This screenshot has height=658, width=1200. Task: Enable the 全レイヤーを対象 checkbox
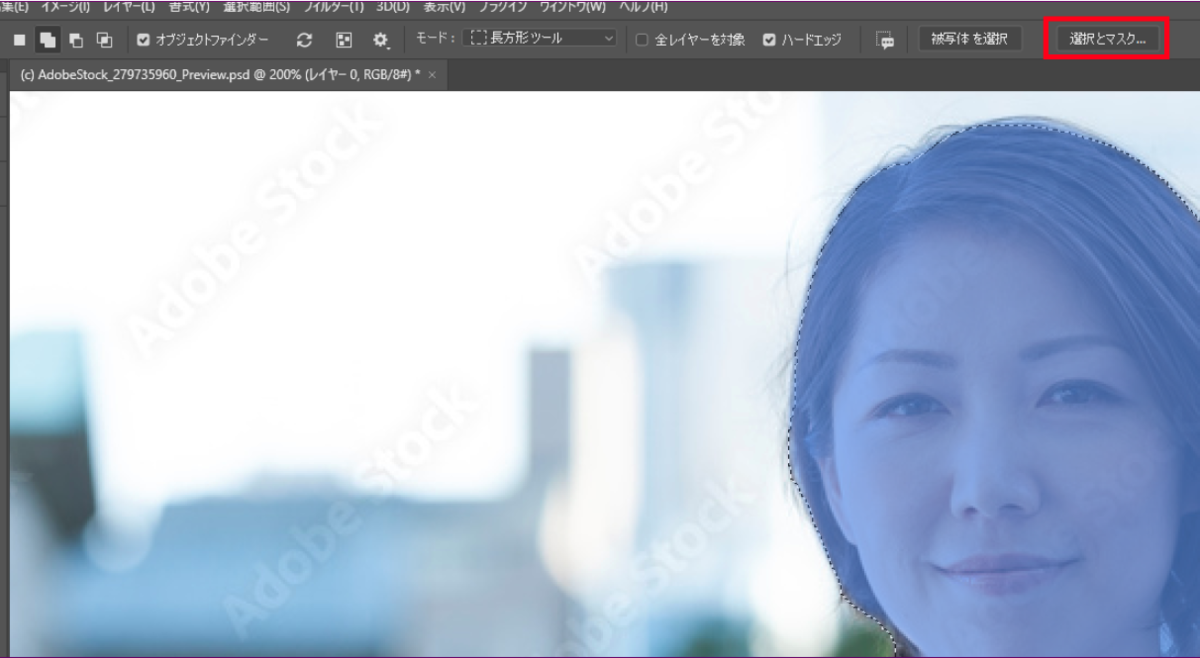click(x=642, y=40)
